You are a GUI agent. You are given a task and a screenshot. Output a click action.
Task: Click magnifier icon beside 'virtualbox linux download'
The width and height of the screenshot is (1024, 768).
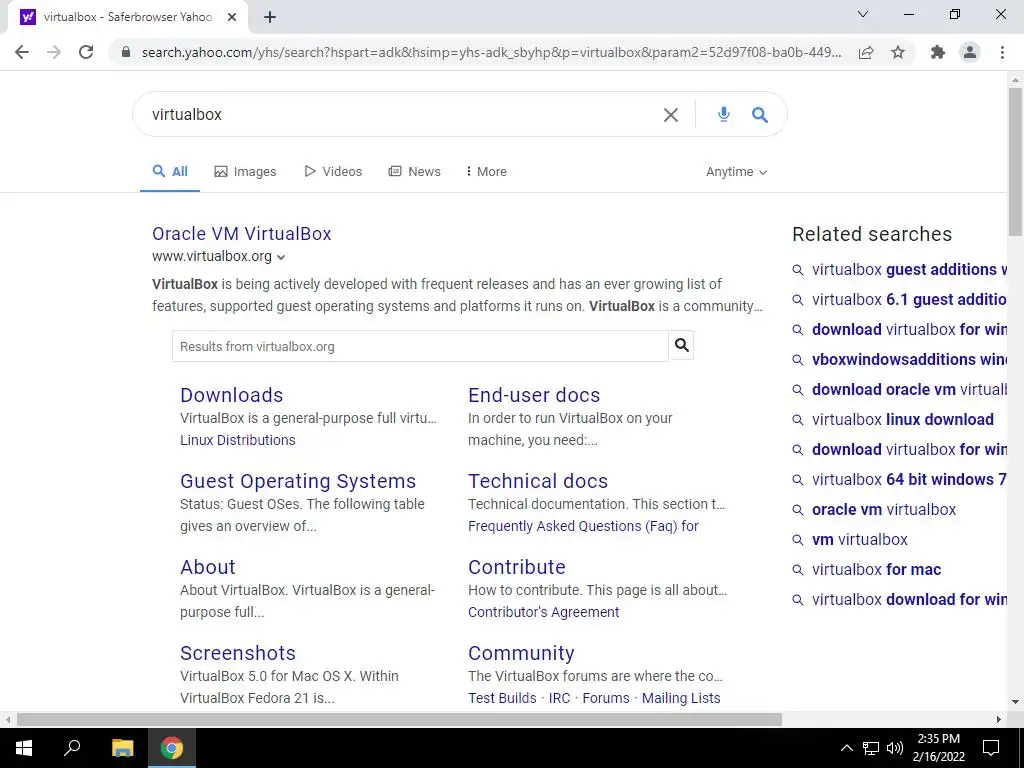(797, 420)
